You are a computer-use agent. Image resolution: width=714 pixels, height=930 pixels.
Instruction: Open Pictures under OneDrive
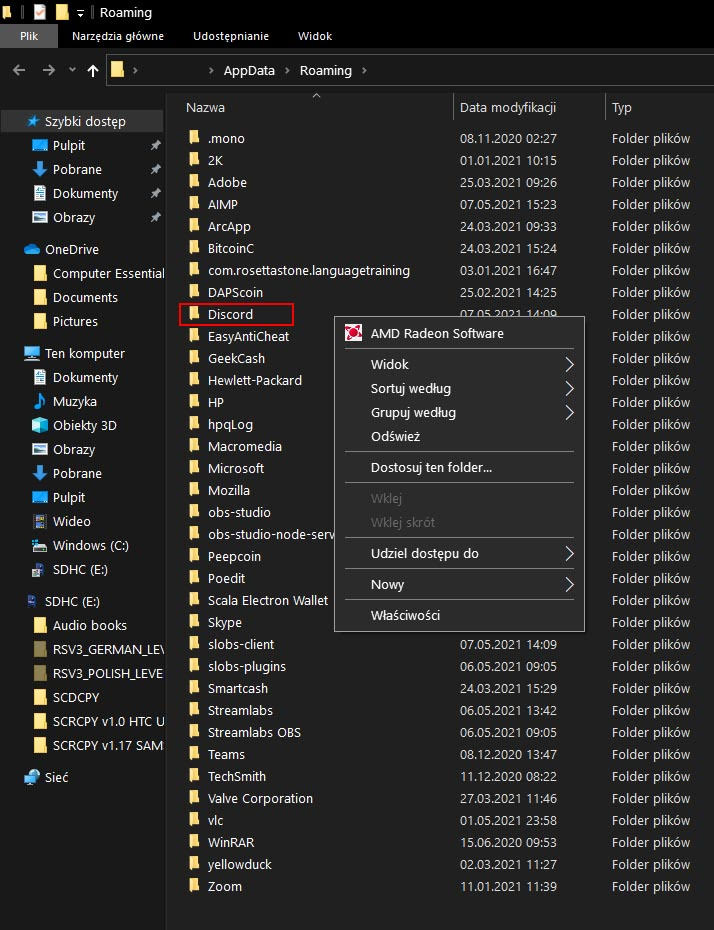[x=75, y=321]
